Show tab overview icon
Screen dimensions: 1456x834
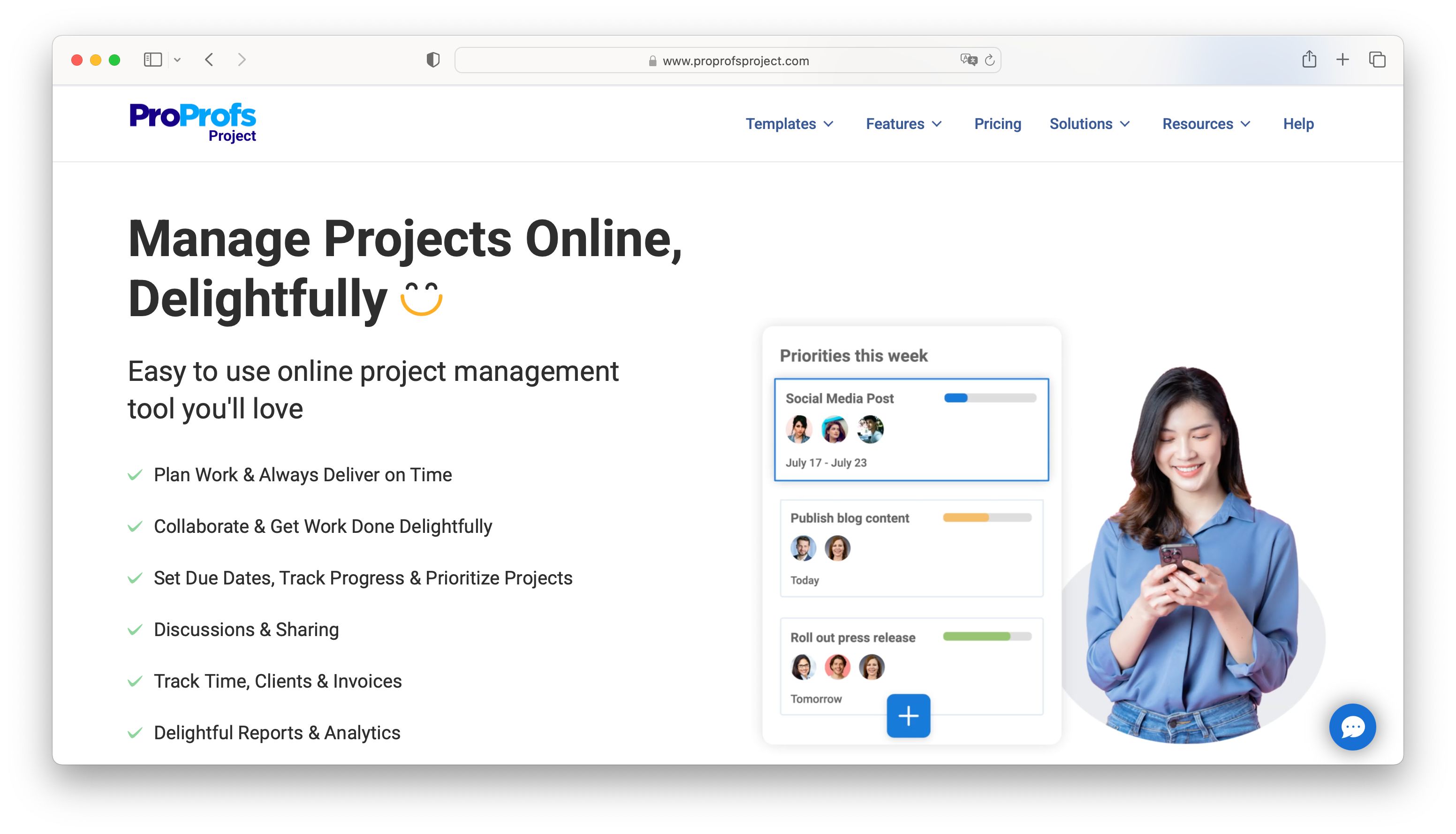tap(1377, 60)
